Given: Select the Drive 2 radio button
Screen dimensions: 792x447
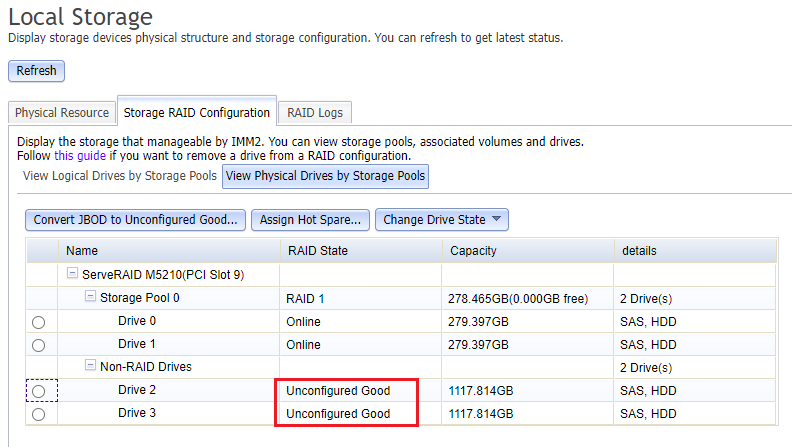Looking at the screenshot, I should click(x=39, y=391).
